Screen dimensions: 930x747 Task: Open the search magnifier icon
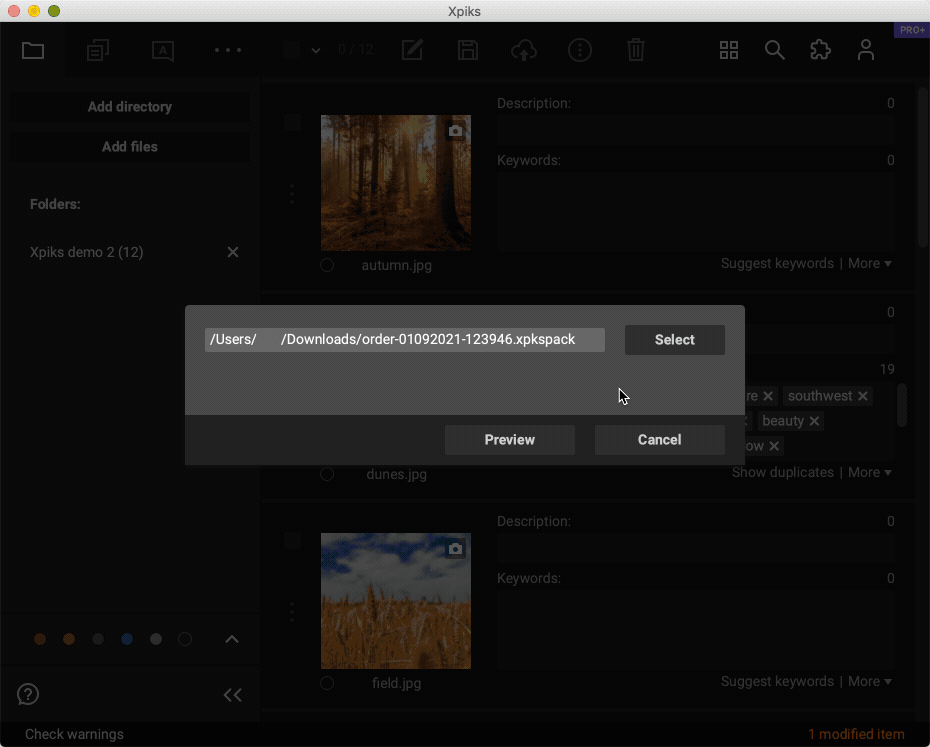click(x=774, y=50)
